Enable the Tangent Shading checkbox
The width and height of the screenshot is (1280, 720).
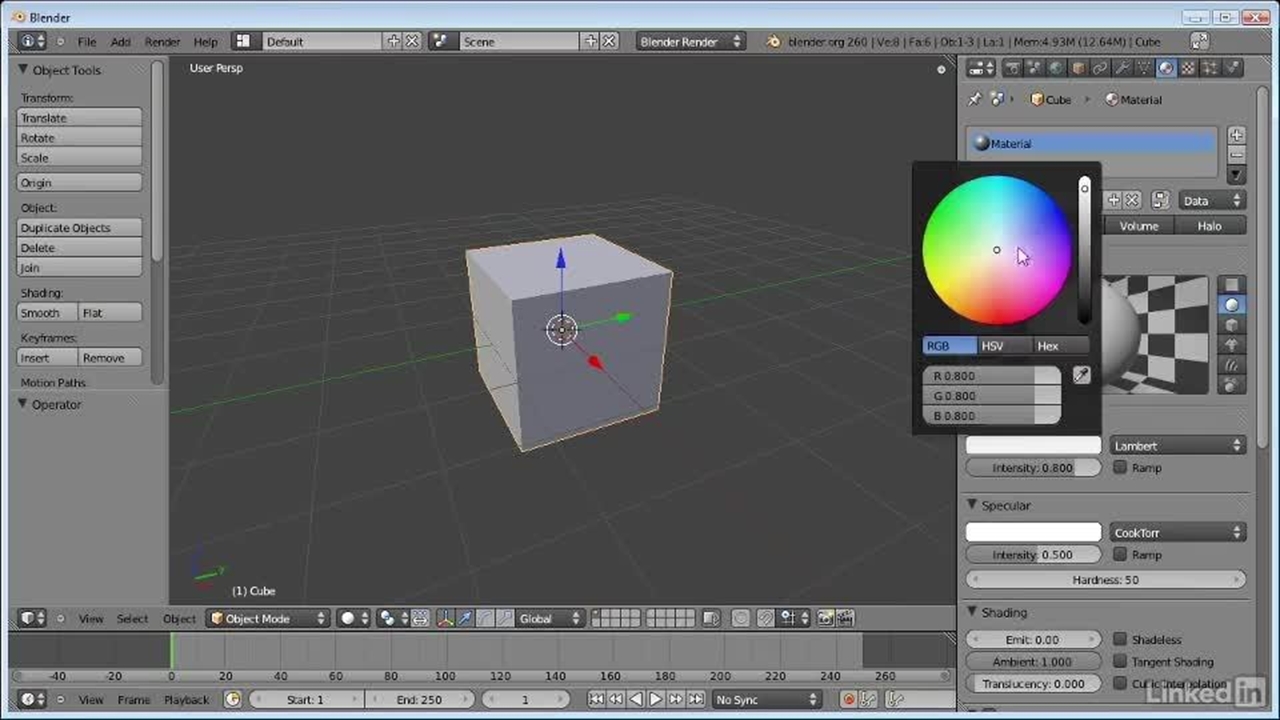click(x=1120, y=662)
